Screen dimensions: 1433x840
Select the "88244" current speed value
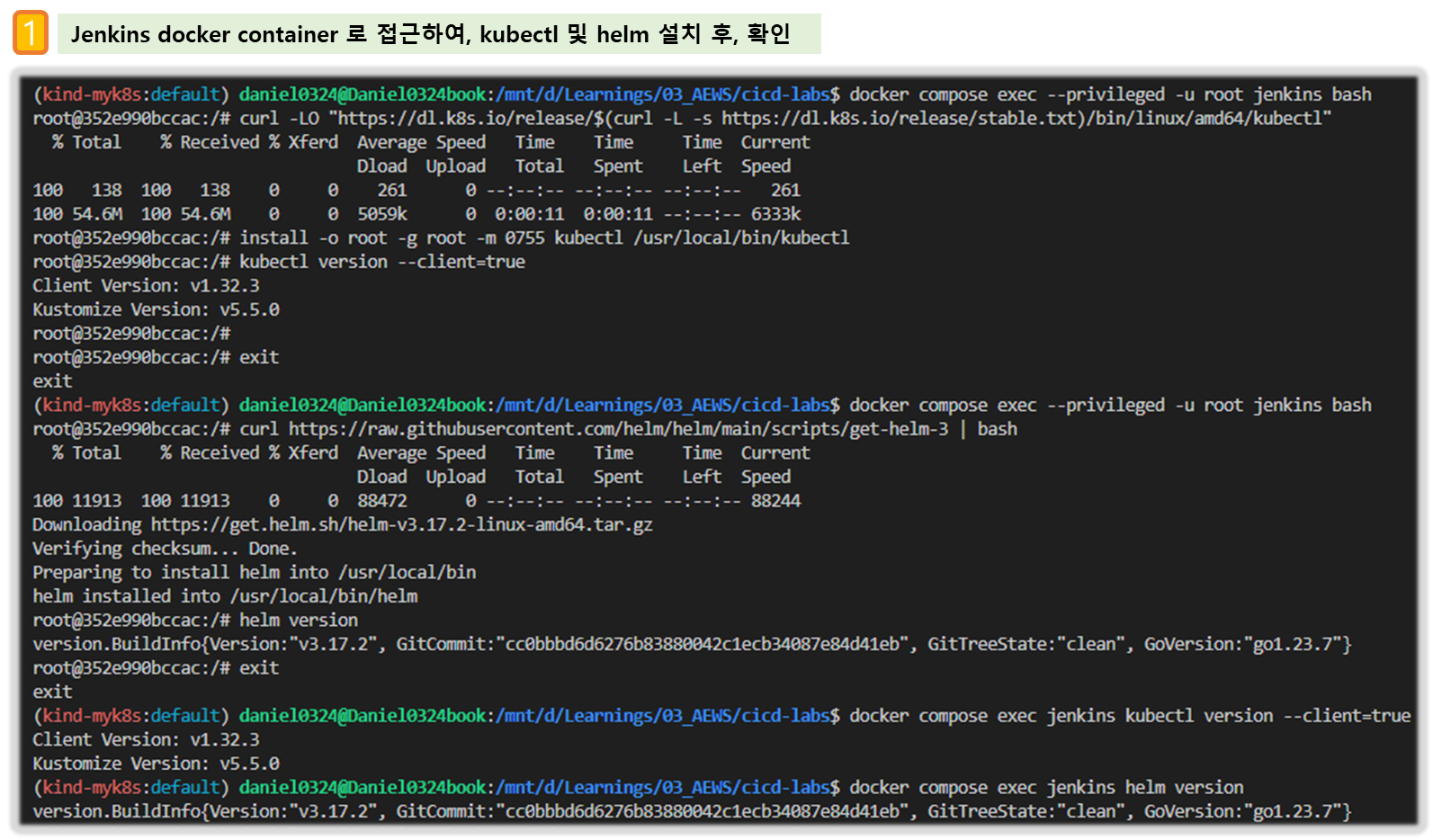776,501
